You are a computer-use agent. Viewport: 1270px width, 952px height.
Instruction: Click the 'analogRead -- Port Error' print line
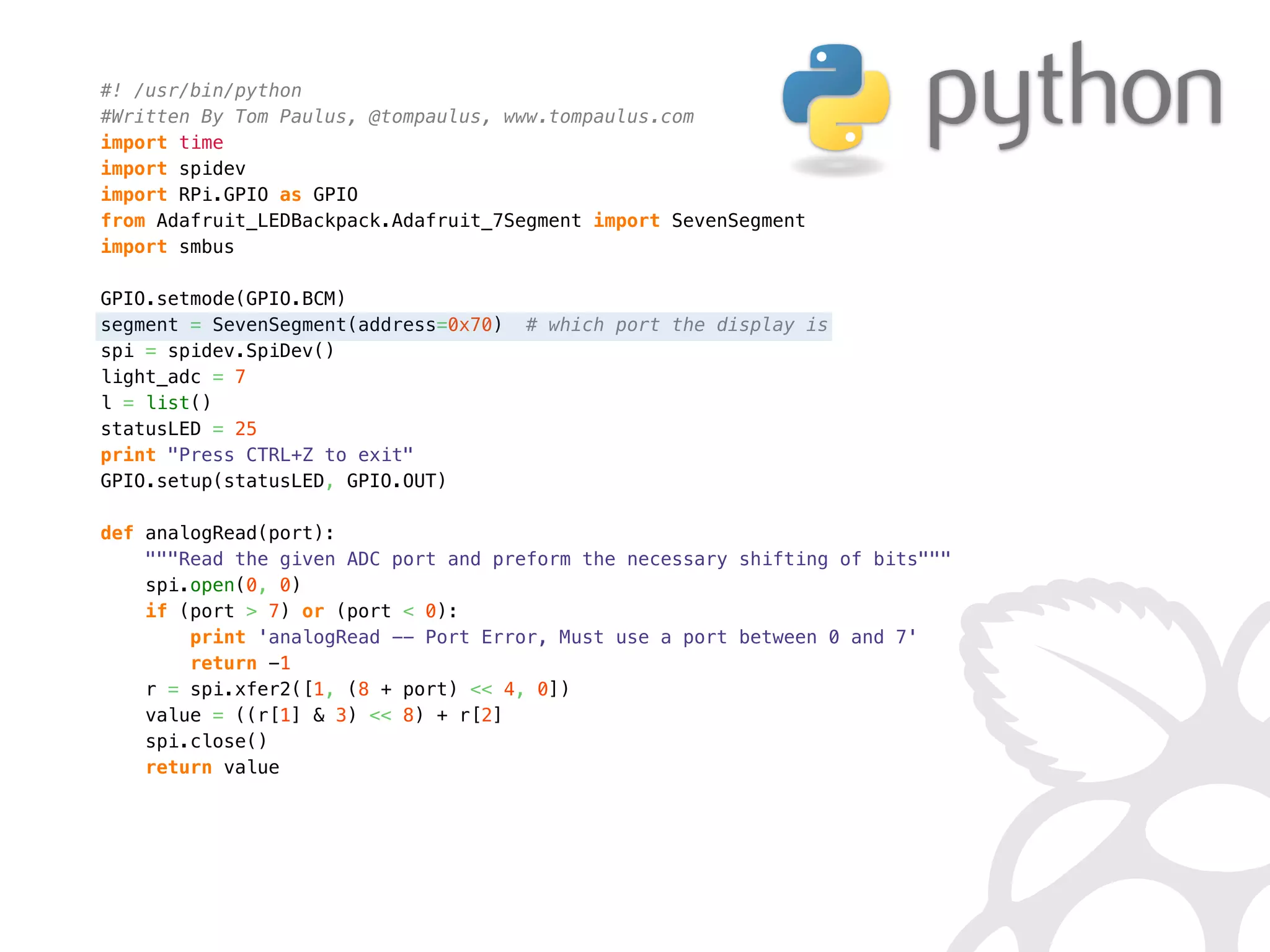tap(553, 637)
